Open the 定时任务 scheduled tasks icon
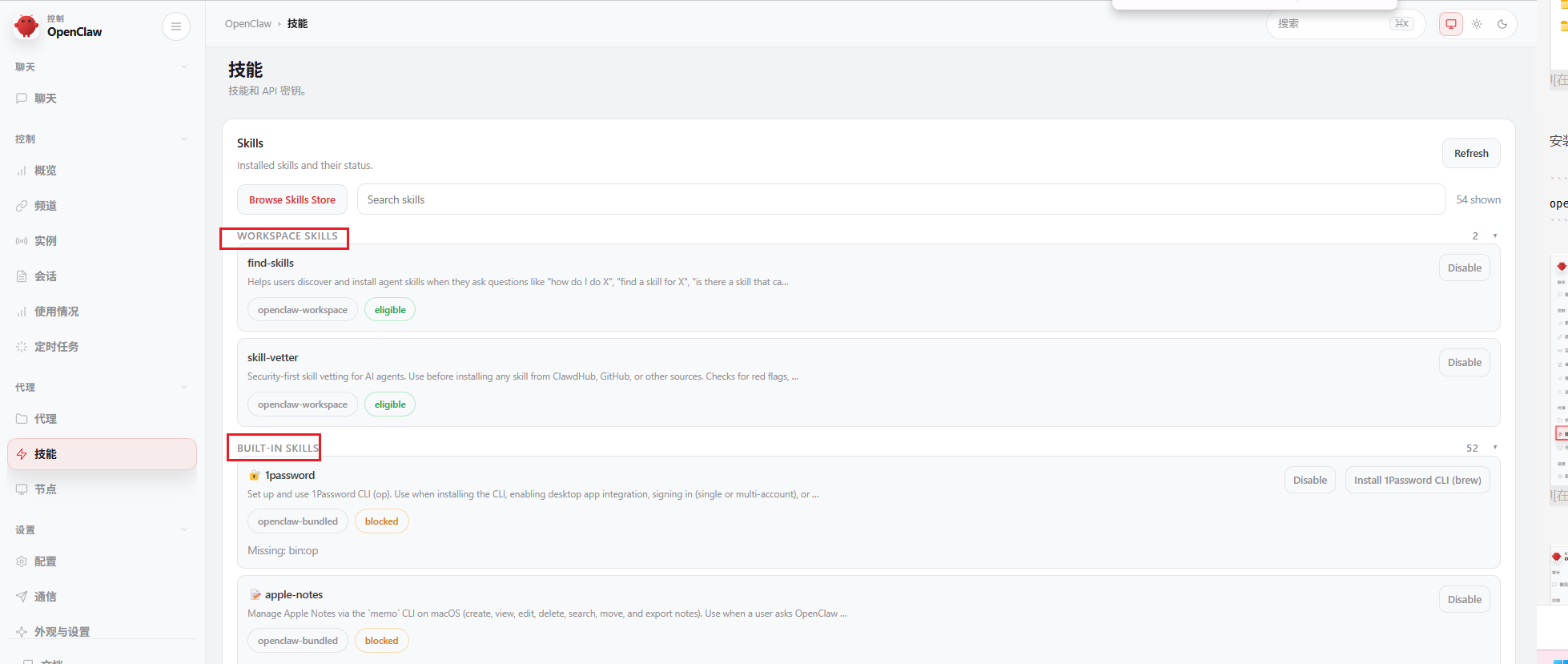1568x664 pixels. [x=22, y=347]
